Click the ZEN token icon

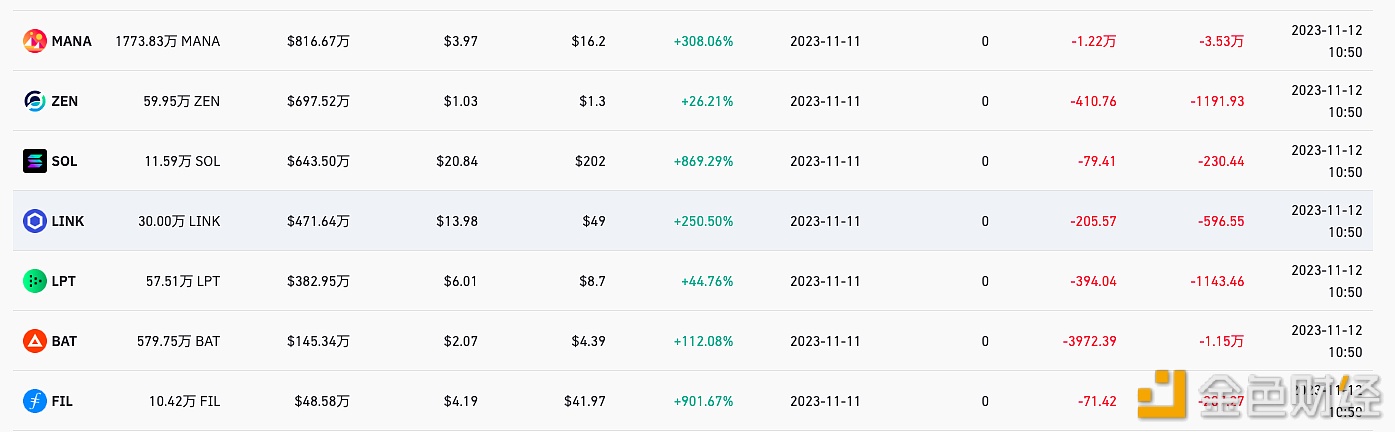[35, 101]
